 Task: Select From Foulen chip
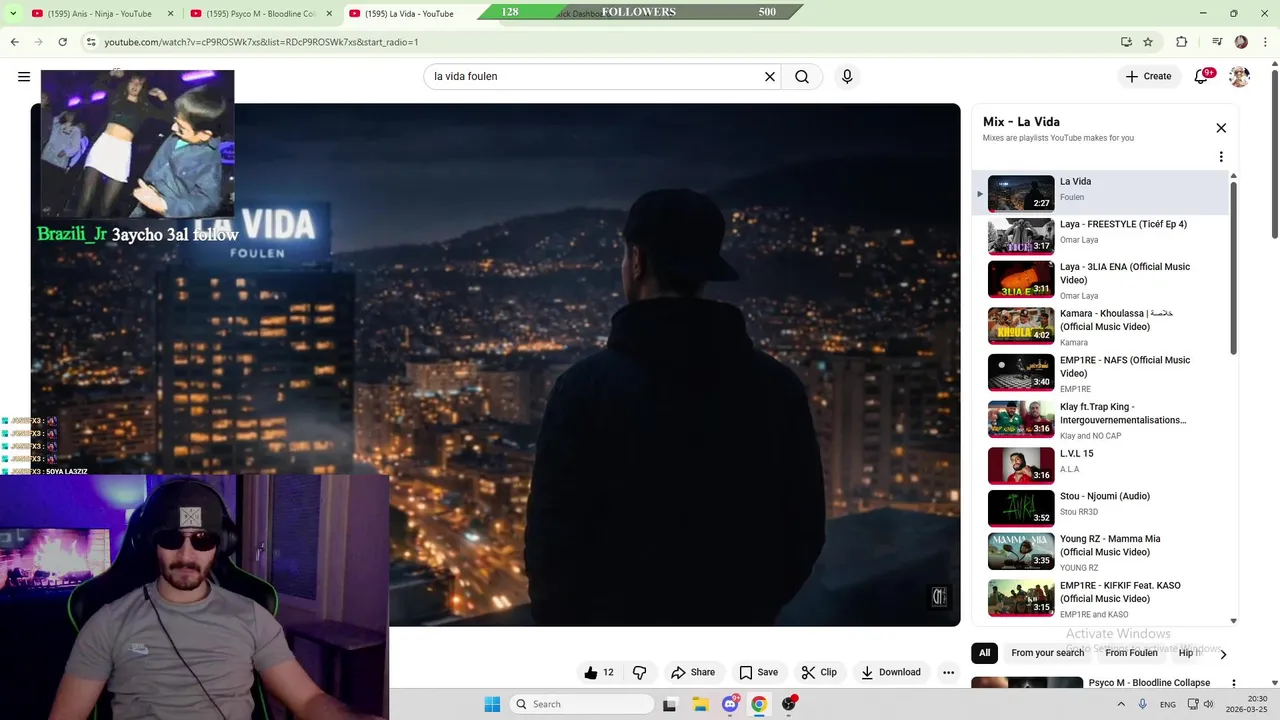pos(1131,653)
